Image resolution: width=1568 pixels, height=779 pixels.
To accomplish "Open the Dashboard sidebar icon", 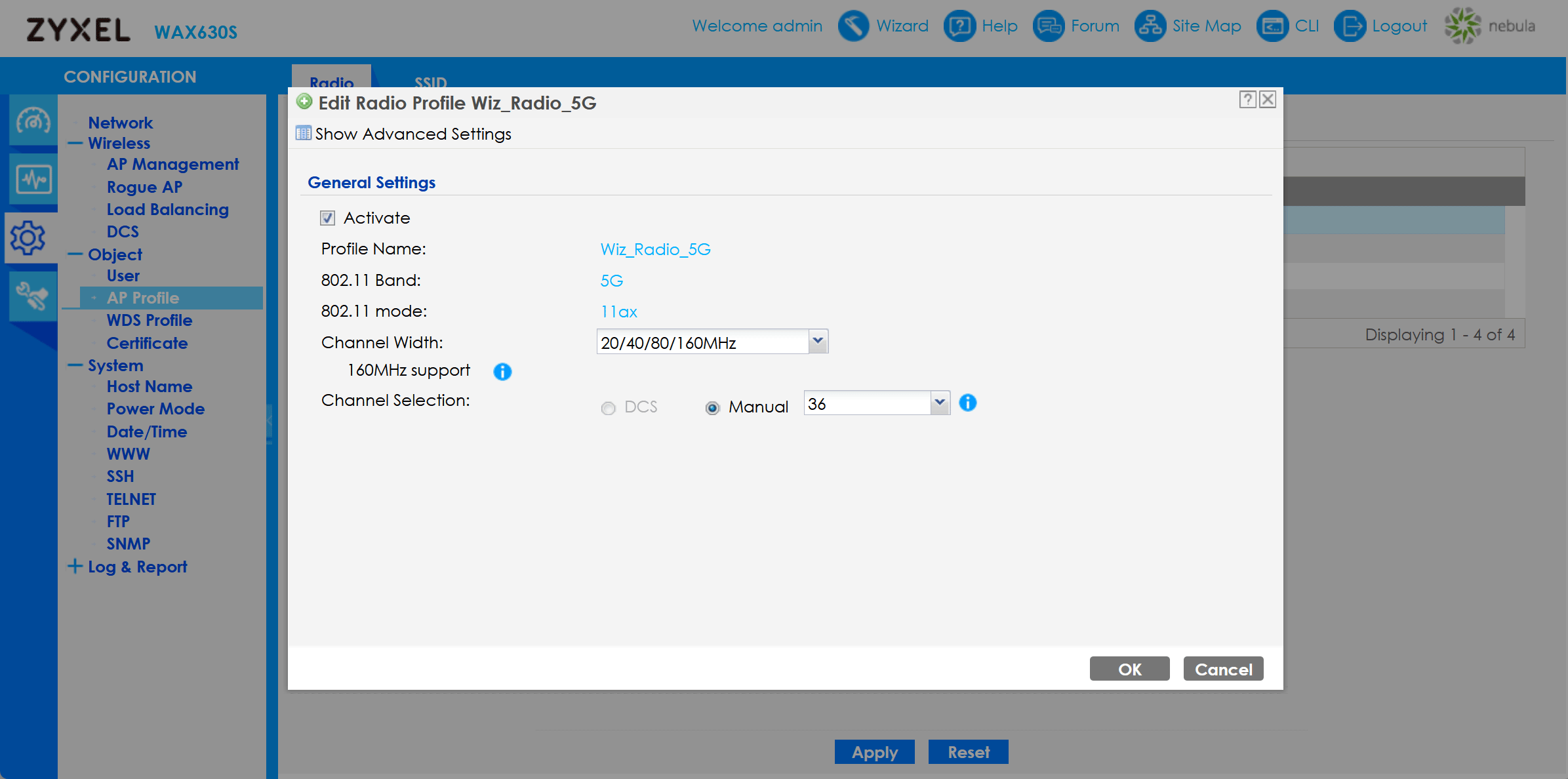I will click(x=33, y=121).
